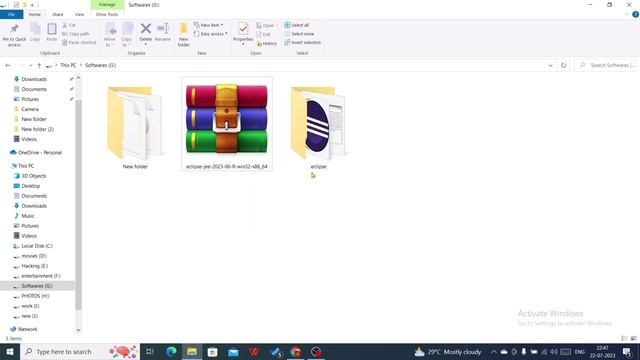
Task: Click the History ribbon command
Action: [x=267, y=43]
